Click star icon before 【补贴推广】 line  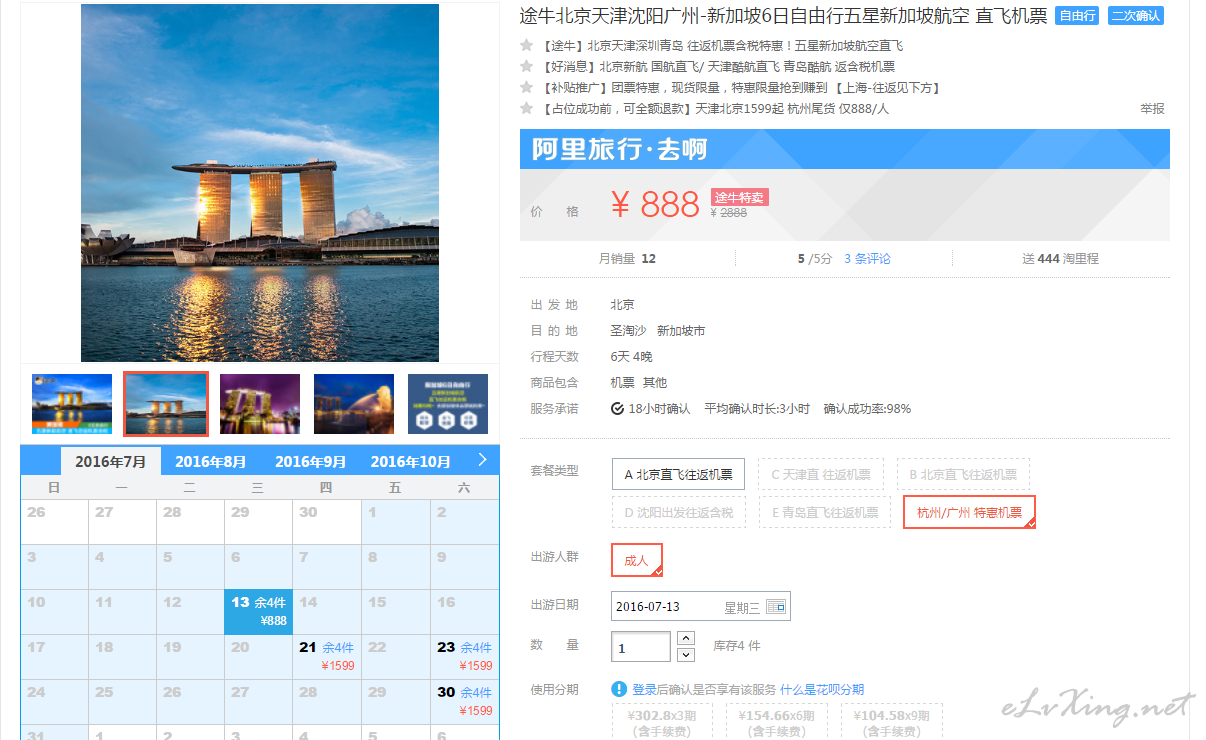point(526,87)
